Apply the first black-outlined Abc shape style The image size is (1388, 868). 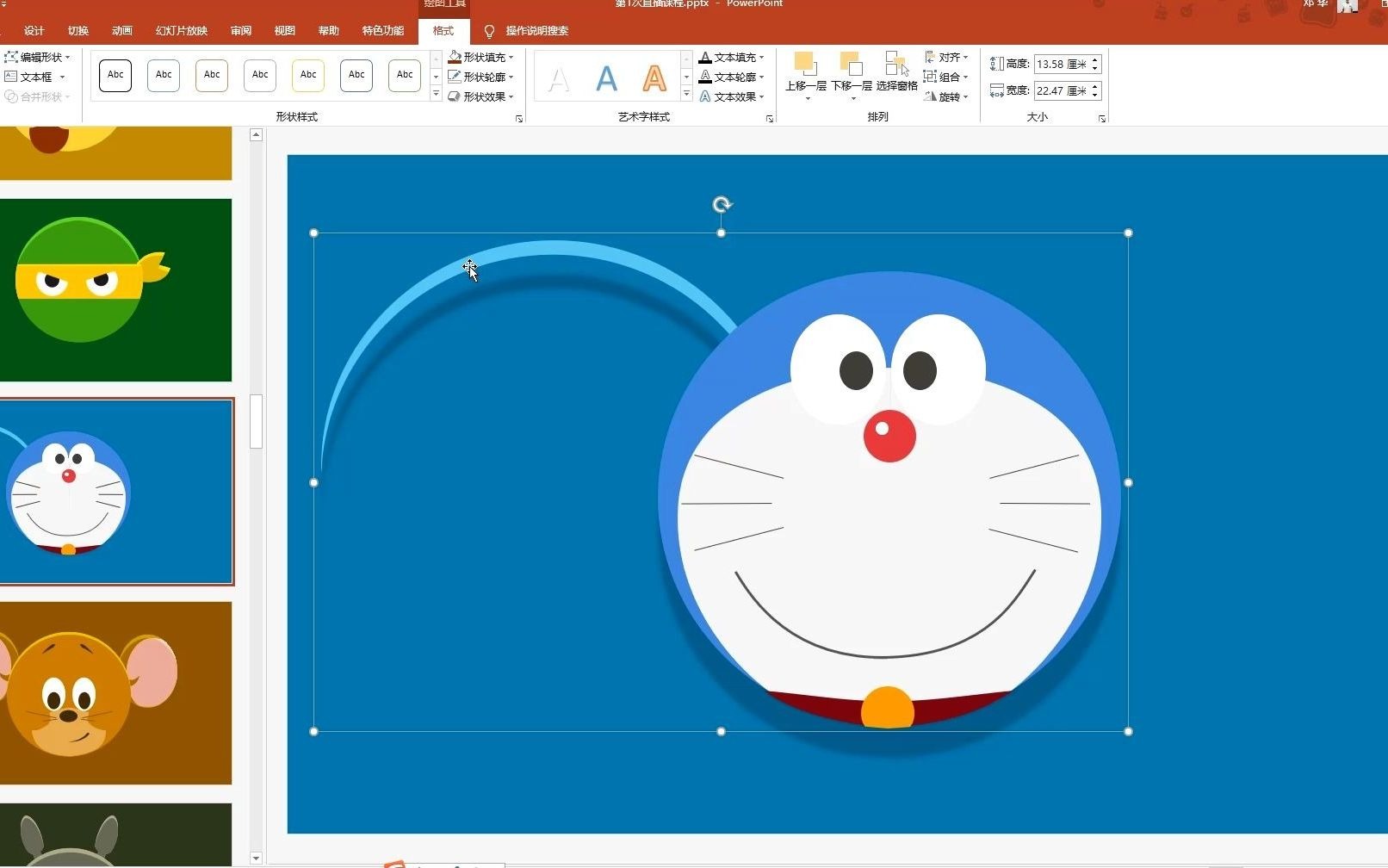click(115, 76)
